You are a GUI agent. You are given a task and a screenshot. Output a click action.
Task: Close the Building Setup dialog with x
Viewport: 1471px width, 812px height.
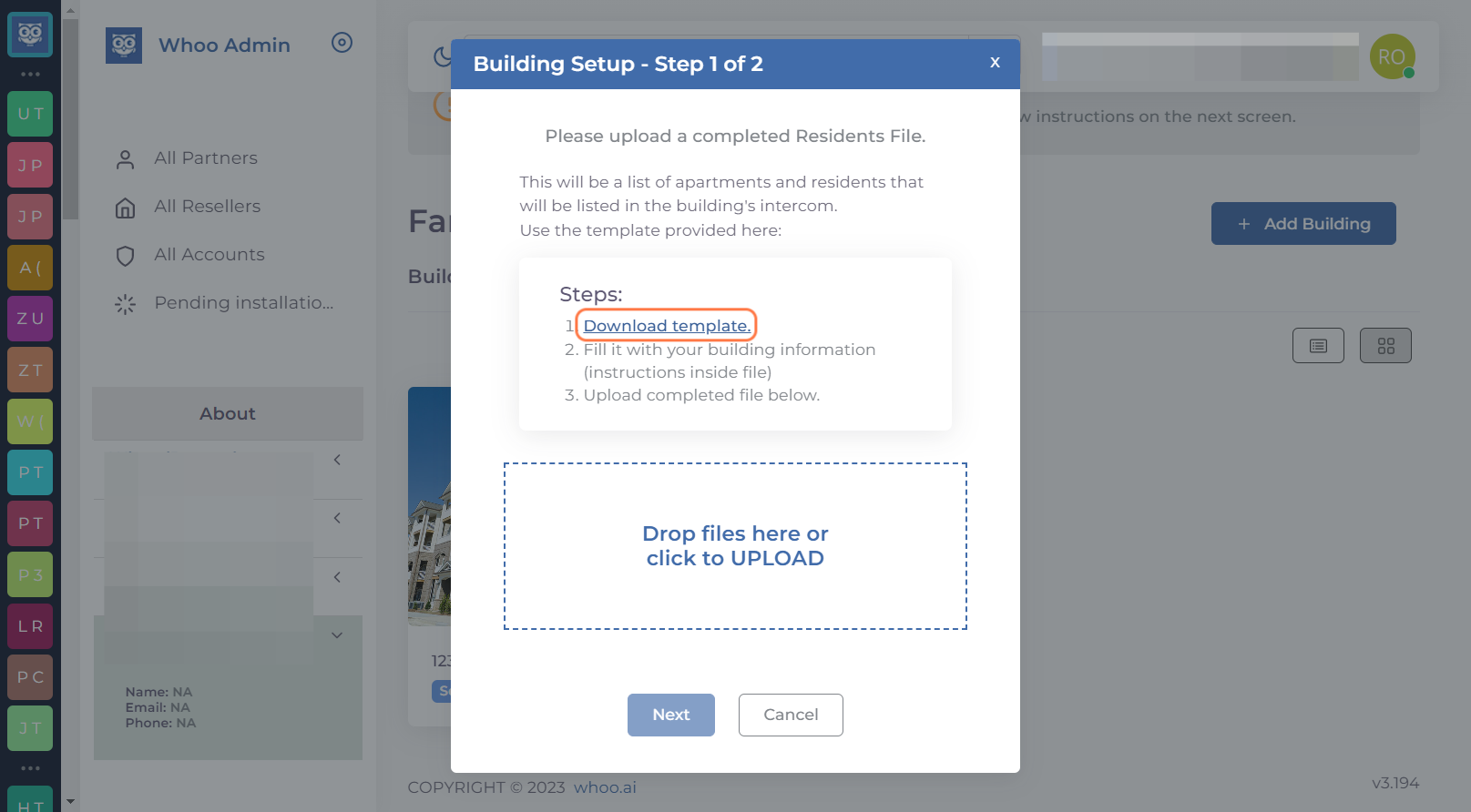point(995,62)
